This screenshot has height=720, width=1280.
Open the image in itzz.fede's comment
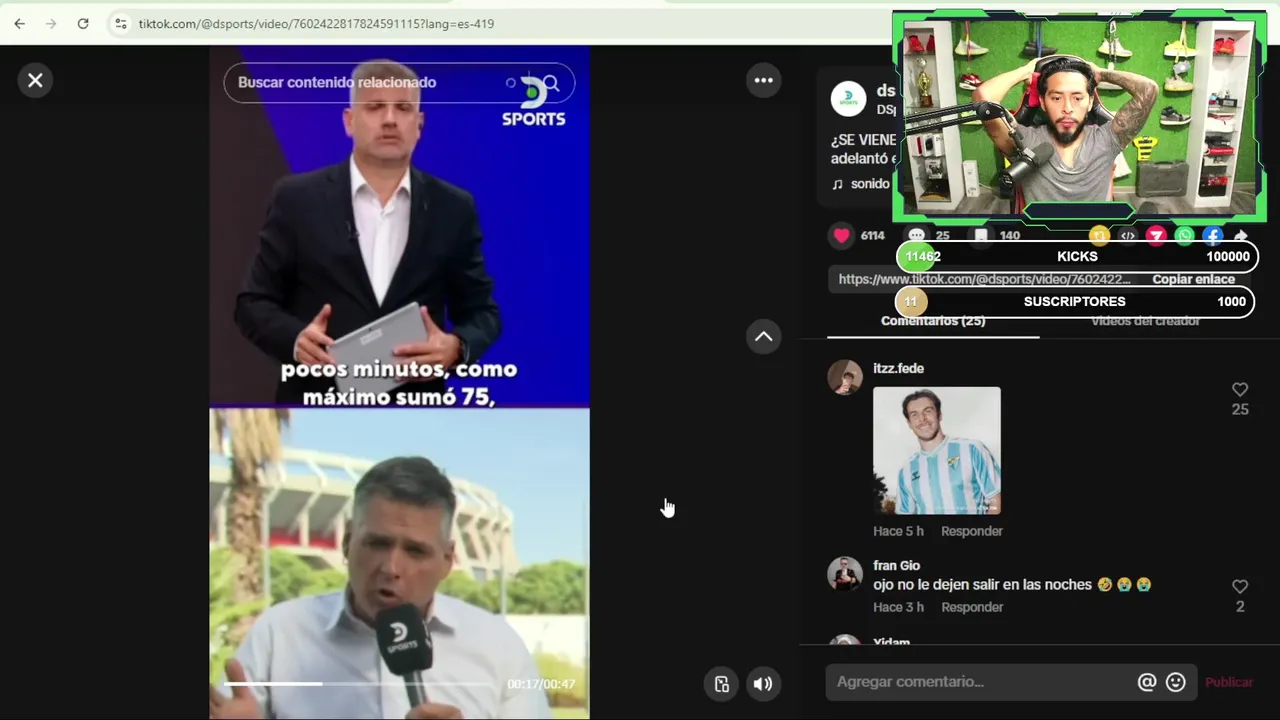[x=937, y=451]
